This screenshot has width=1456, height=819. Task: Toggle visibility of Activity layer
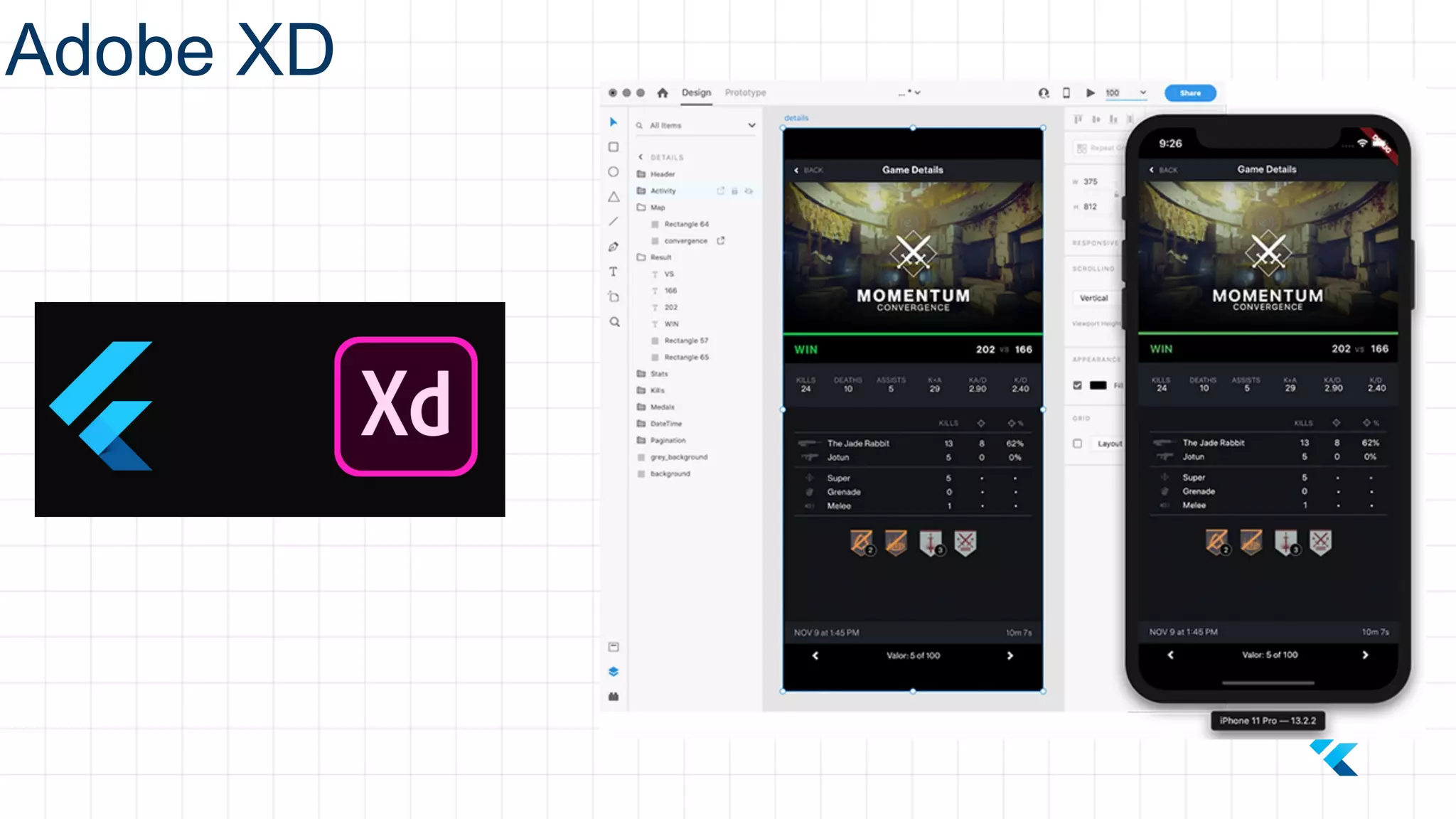click(x=749, y=191)
